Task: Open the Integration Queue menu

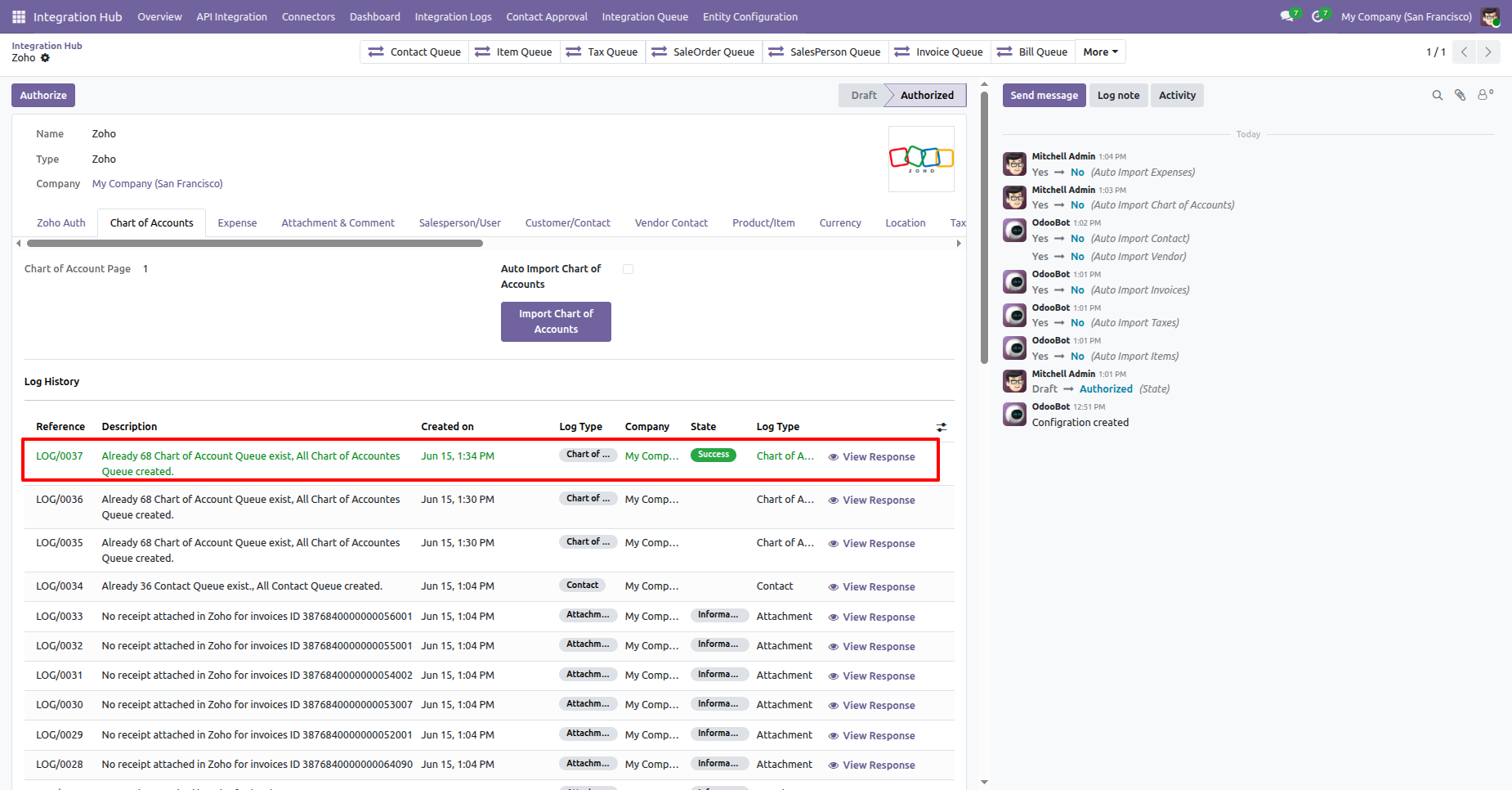Action: [x=645, y=16]
